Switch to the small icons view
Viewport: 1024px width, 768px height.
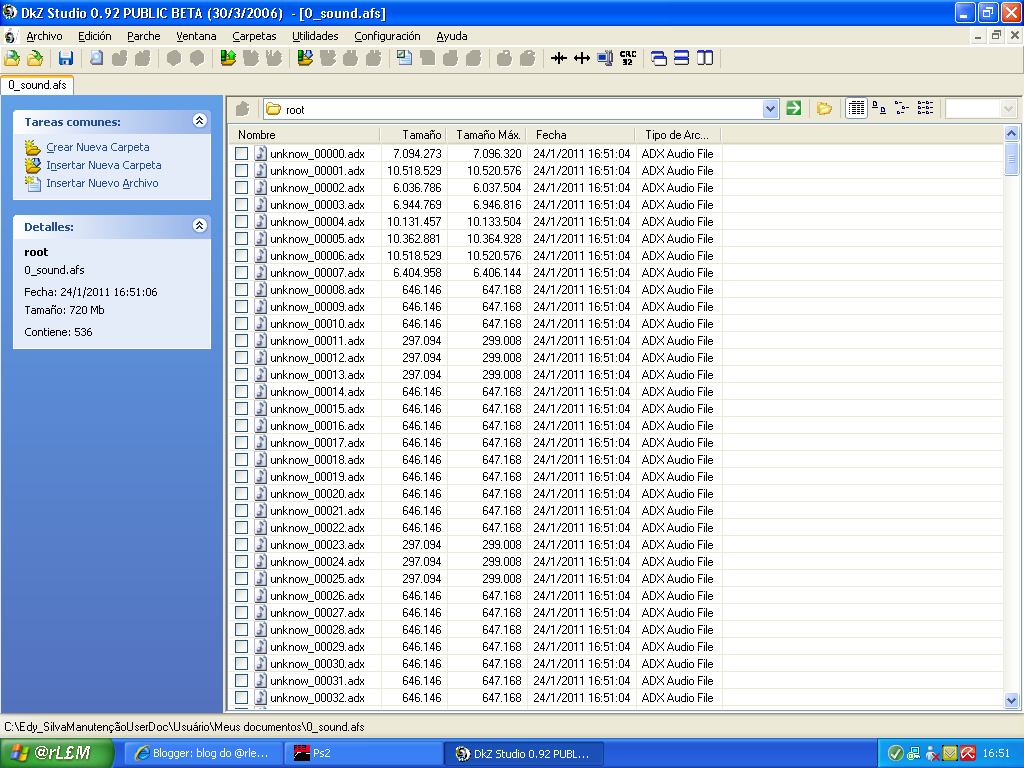click(x=902, y=108)
